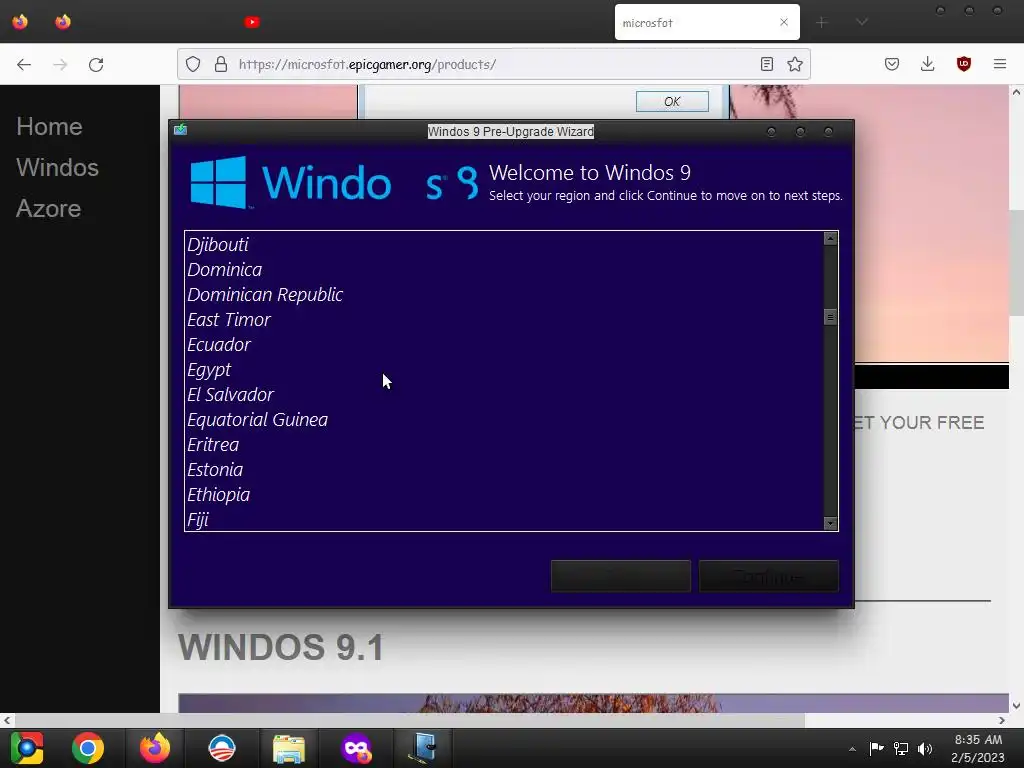Select Ecuador in the region list
Image resolution: width=1024 pixels, height=768 pixels.
point(504,344)
